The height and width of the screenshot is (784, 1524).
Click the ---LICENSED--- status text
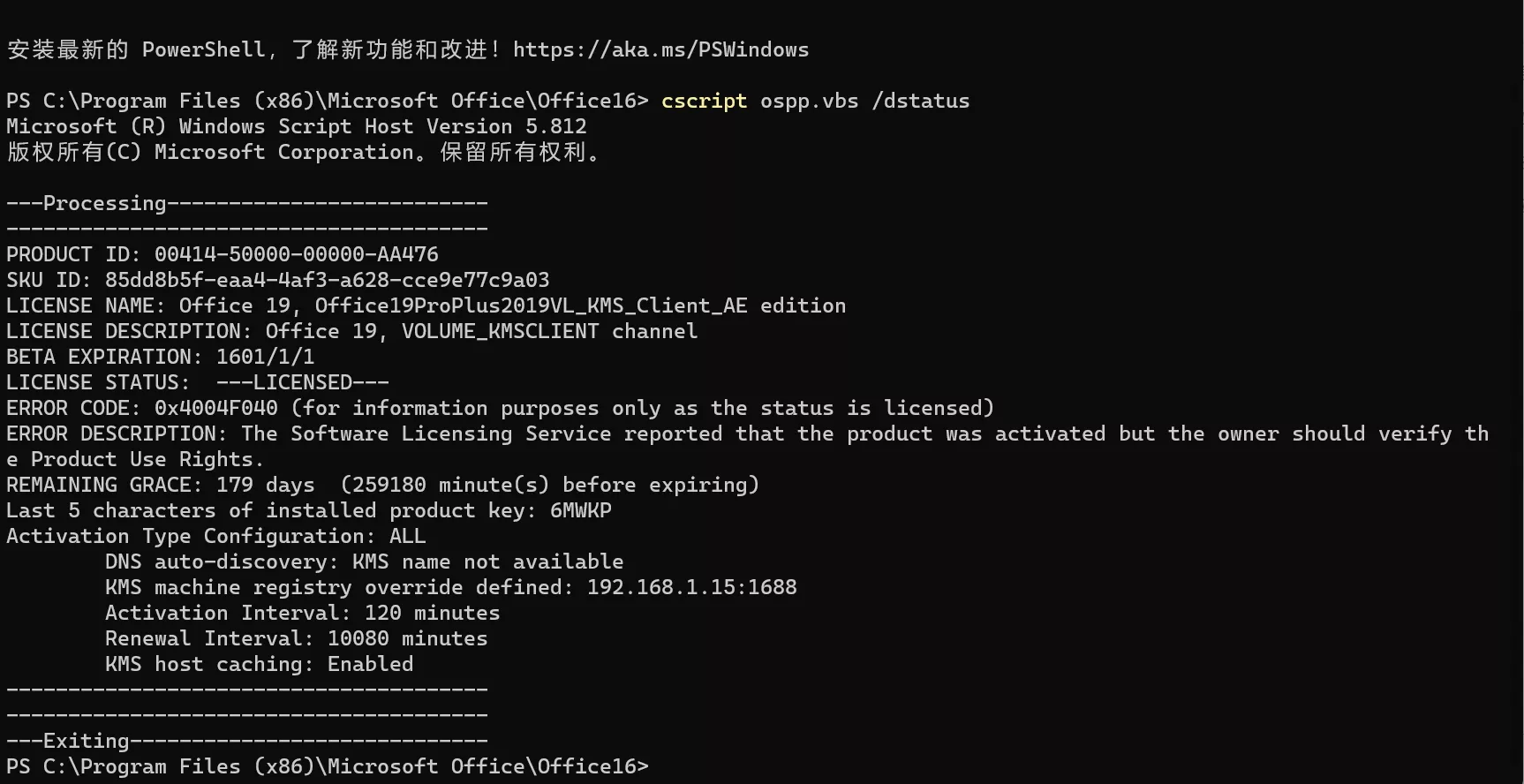coord(302,382)
